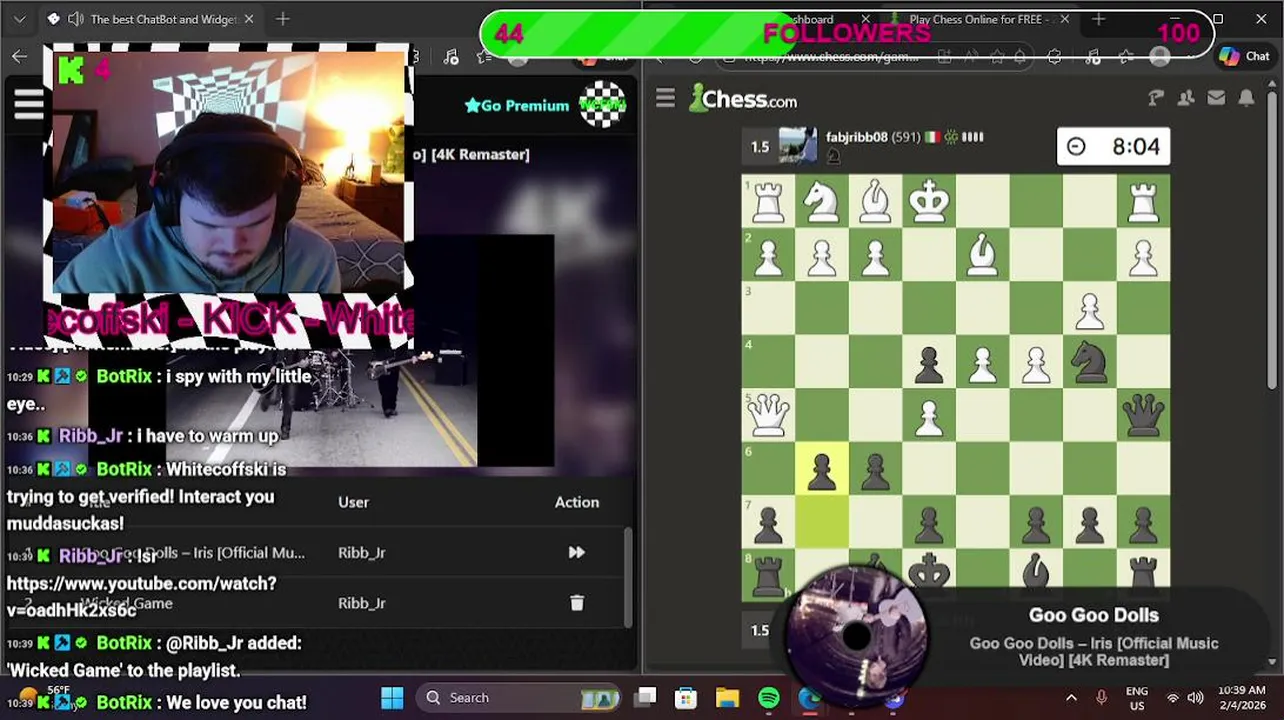The image size is (1284, 720).
Task: Open a new tab in the BotRix browser window
Action: coord(283,19)
